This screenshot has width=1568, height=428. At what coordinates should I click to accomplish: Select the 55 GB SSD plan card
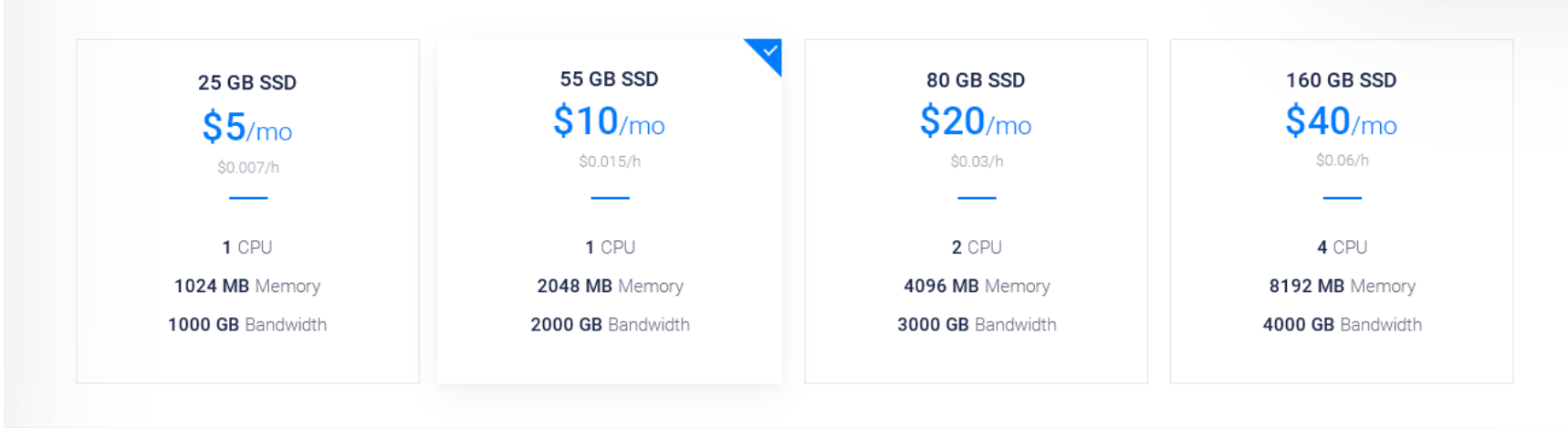(610, 211)
